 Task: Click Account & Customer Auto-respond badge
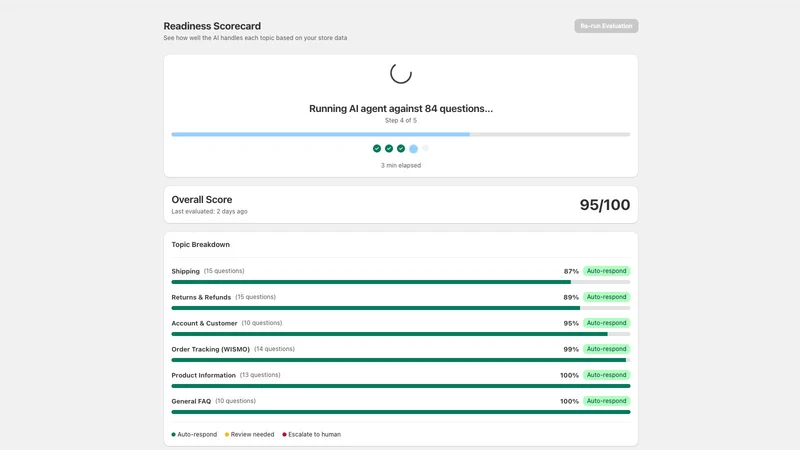pos(607,323)
